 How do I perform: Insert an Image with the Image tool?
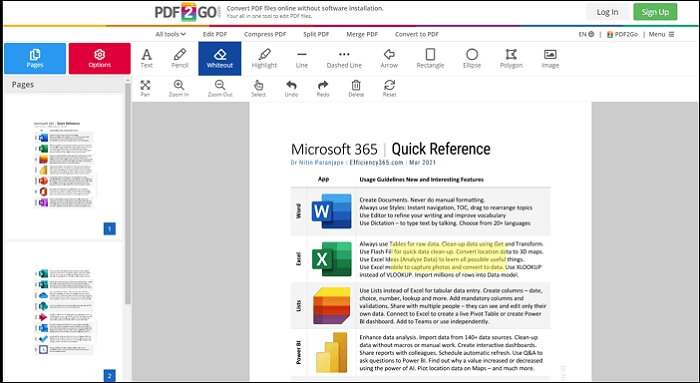point(550,58)
